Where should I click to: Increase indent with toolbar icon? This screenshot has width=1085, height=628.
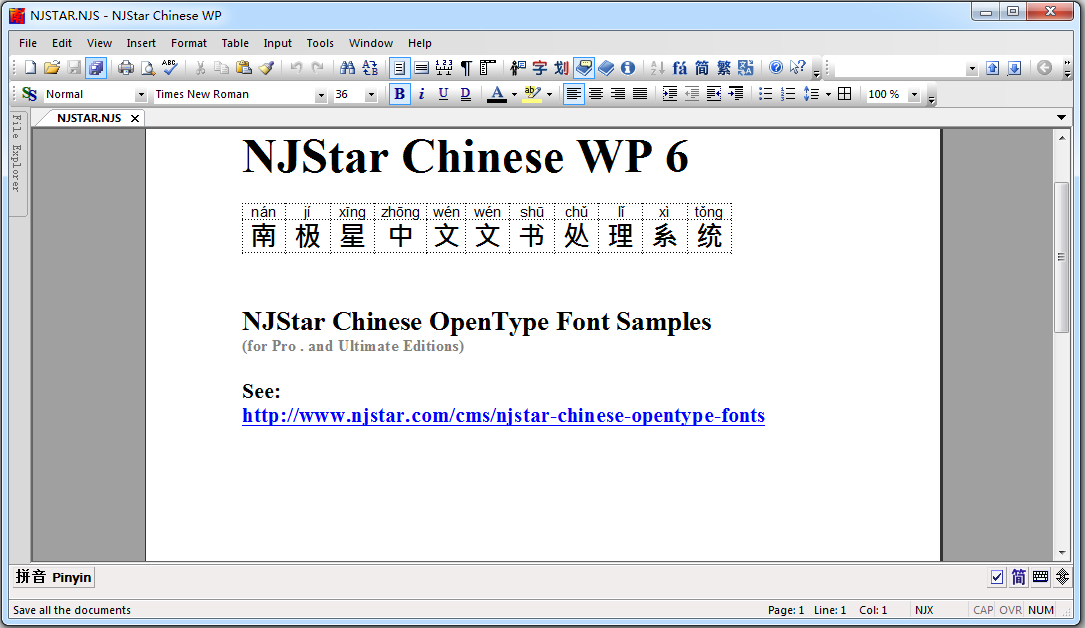(x=669, y=94)
